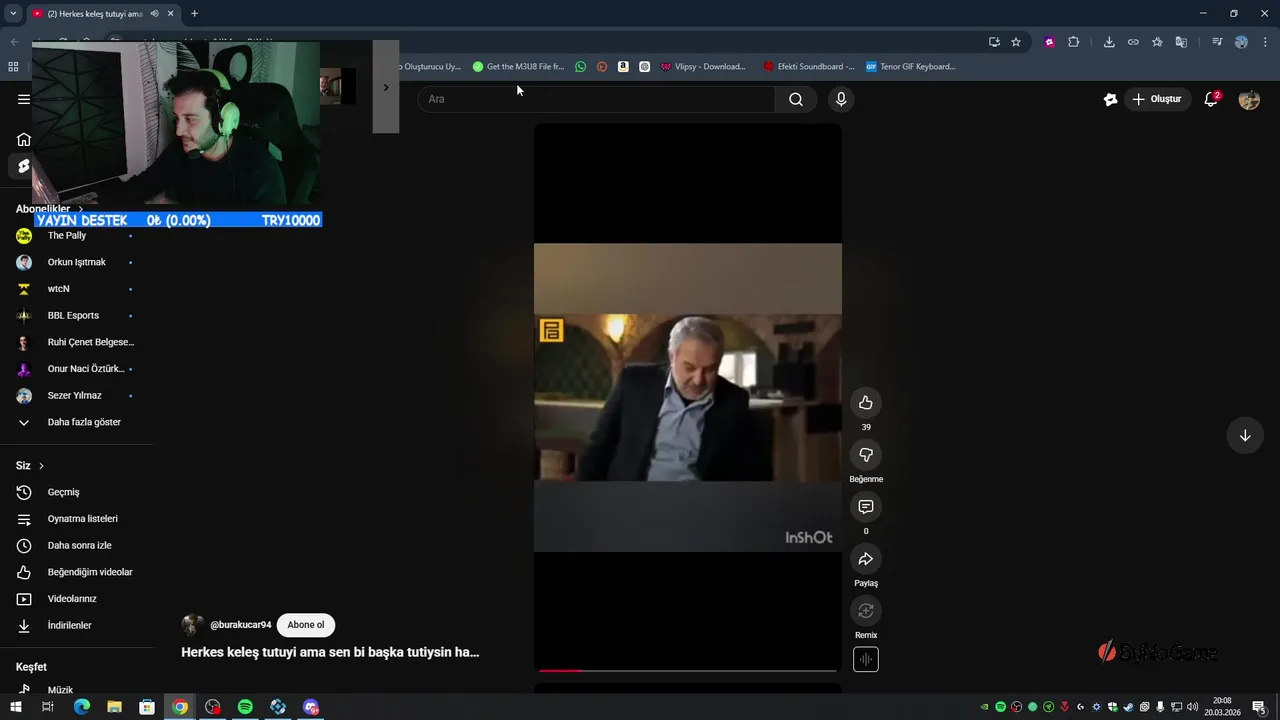Viewport: 1280px width, 720px height.
Task: Click the Oluştur create button
Action: [x=1157, y=99]
